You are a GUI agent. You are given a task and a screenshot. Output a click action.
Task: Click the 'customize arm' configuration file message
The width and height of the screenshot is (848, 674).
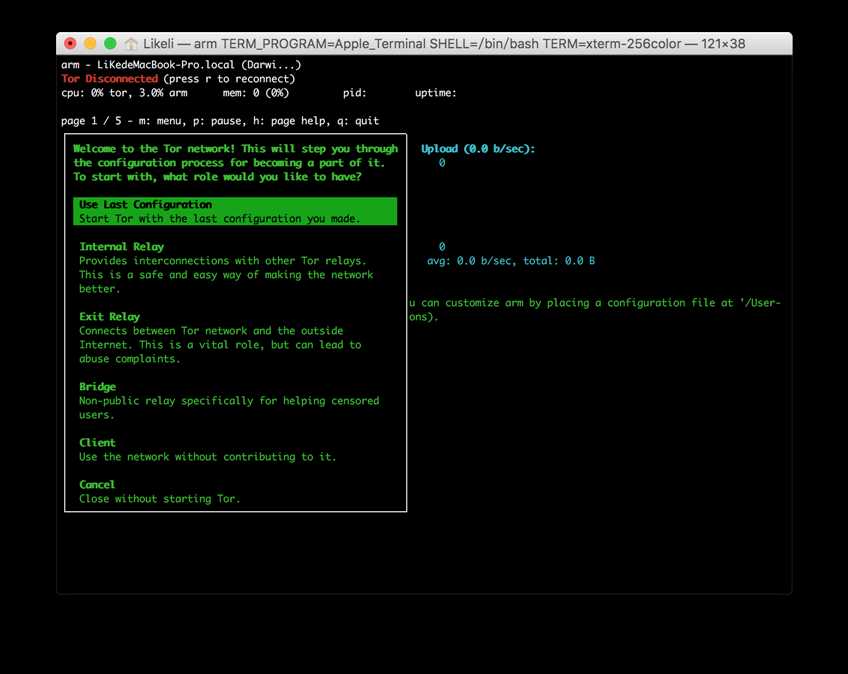594,309
